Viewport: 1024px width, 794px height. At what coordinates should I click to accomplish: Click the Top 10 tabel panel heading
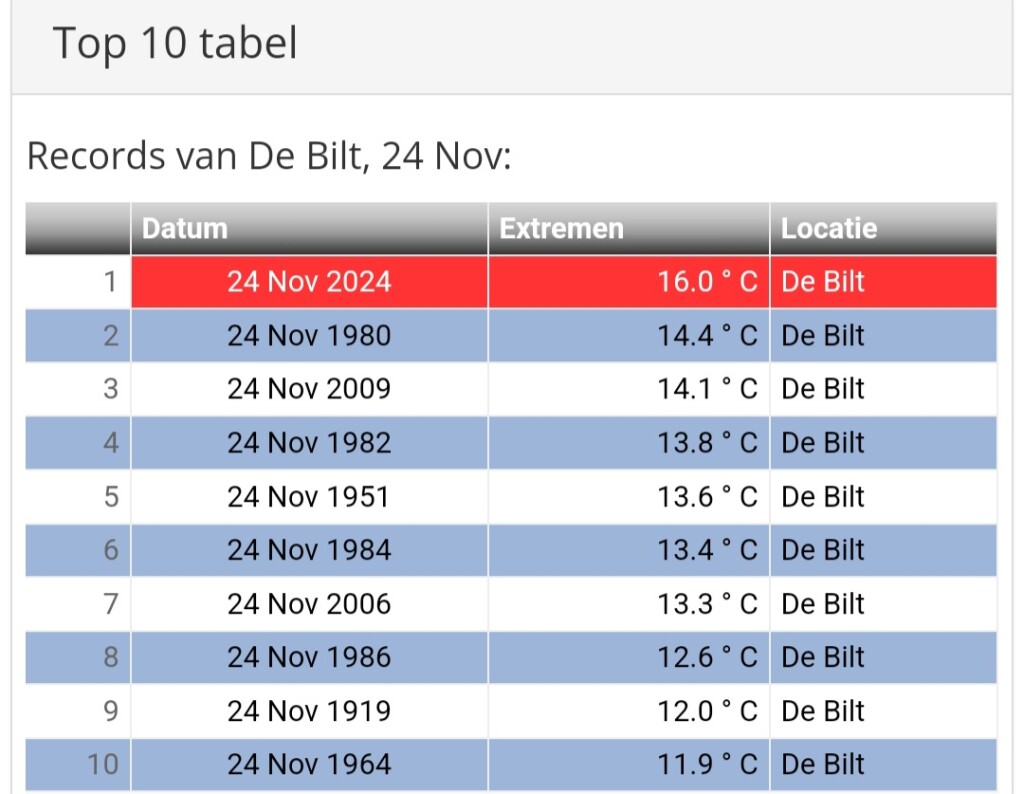(175, 44)
